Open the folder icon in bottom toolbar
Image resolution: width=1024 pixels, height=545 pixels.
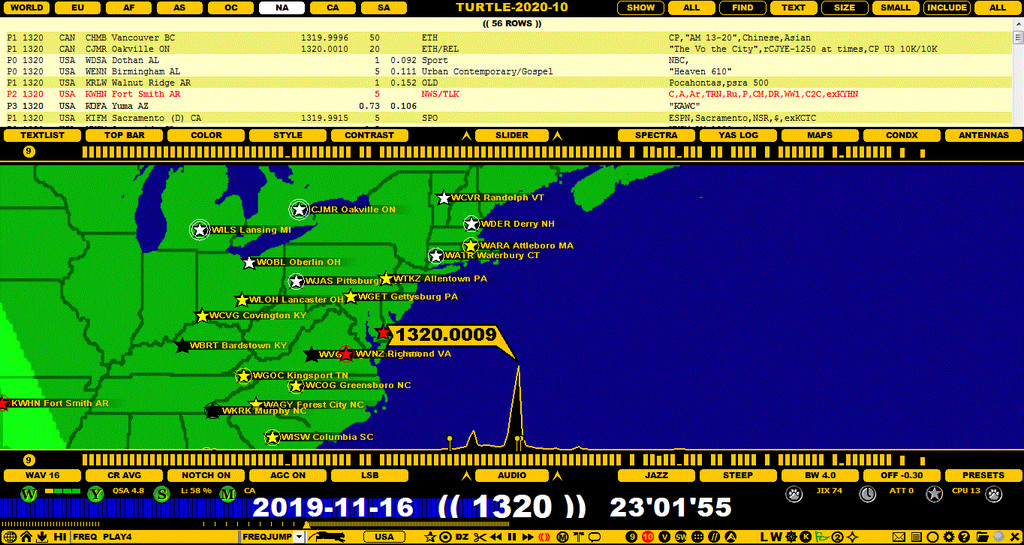click(982, 537)
